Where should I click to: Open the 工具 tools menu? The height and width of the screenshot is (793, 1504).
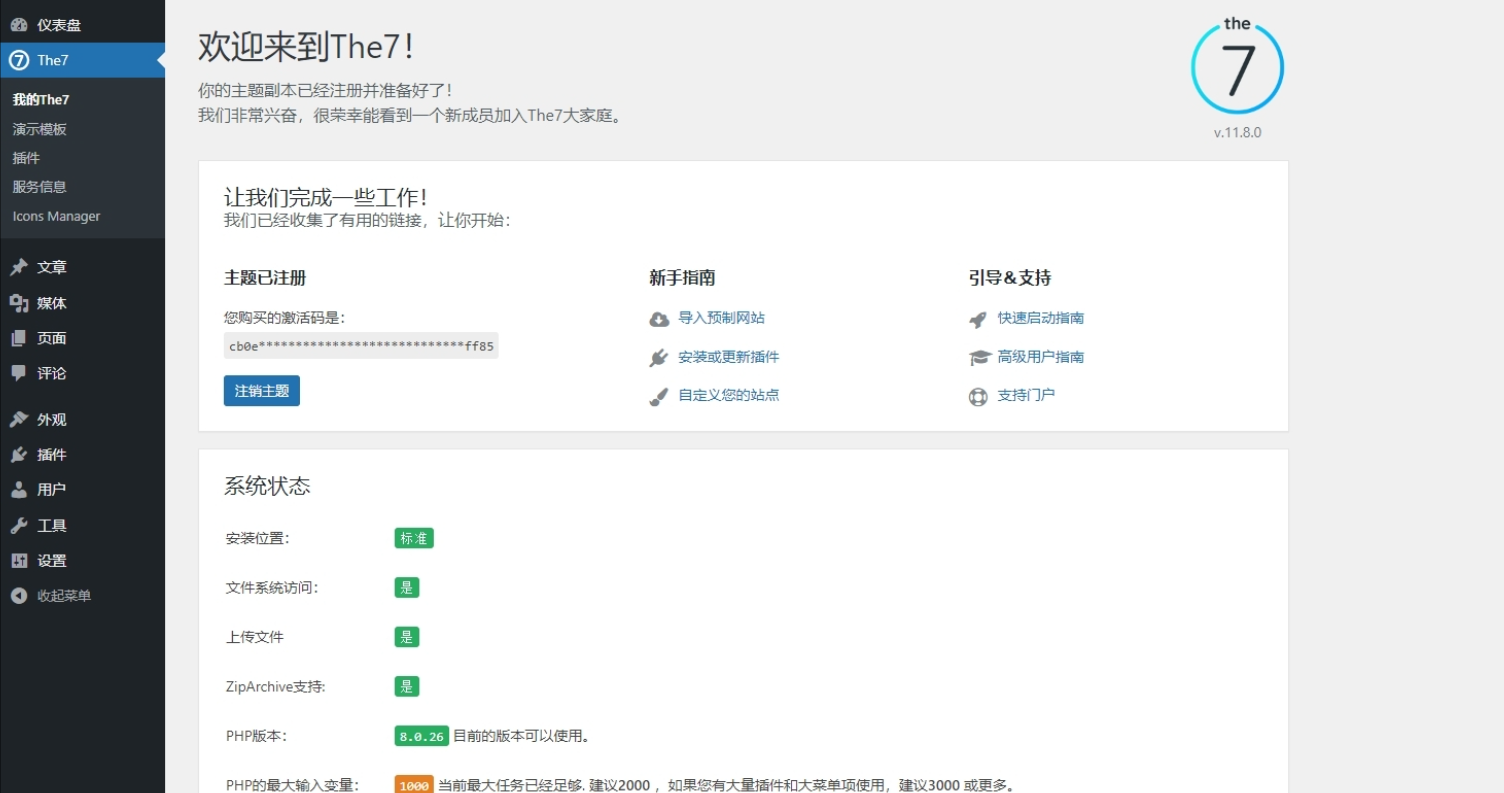click(82, 525)
